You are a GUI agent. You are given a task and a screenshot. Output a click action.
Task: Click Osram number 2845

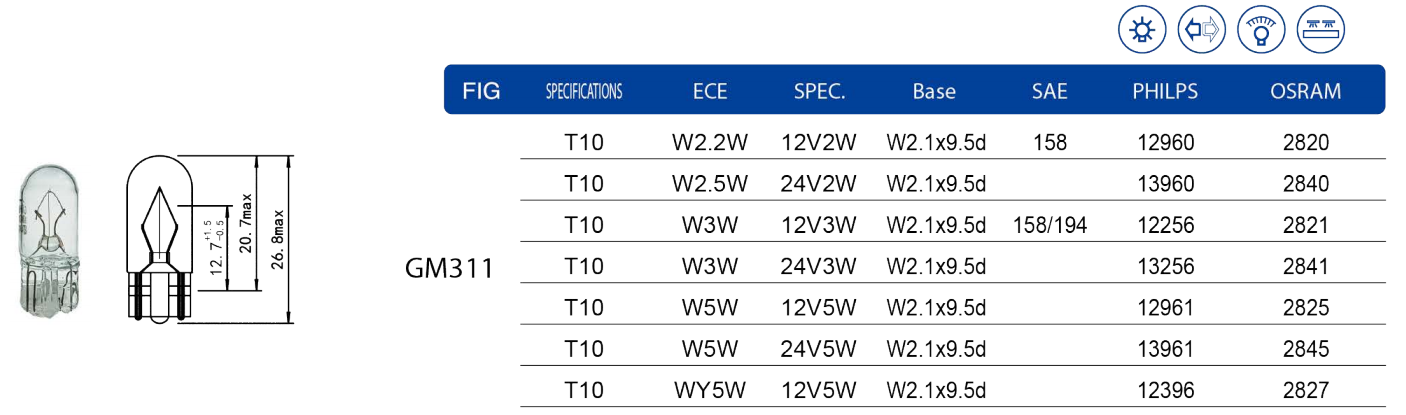coord(1305,349)
